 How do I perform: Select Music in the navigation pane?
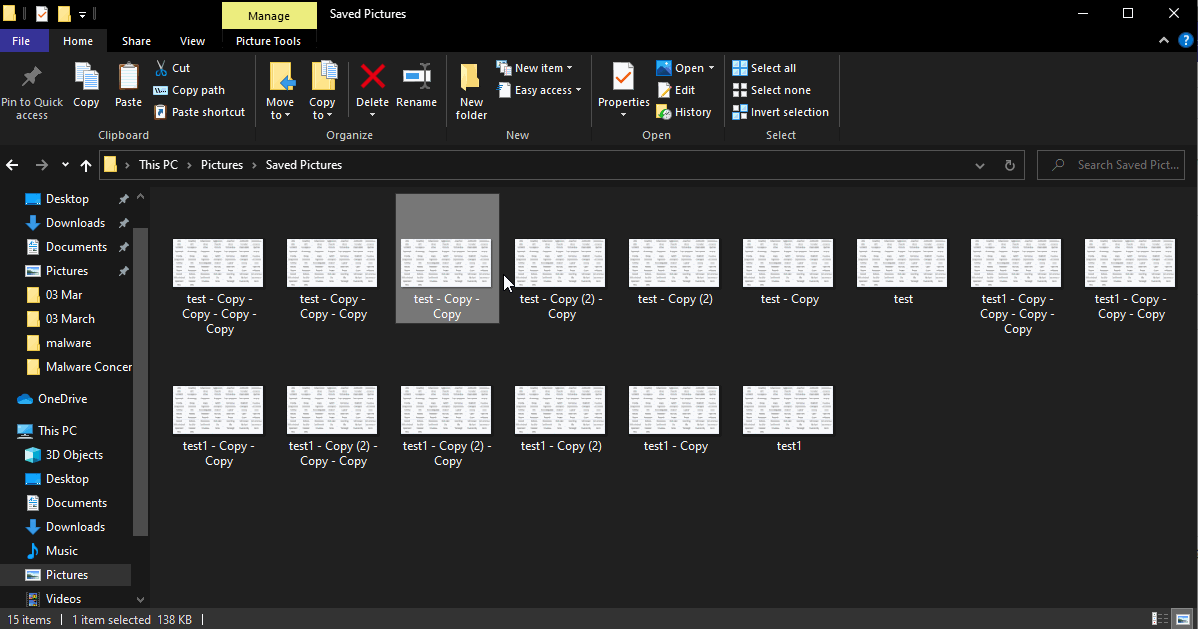point(61,551)
